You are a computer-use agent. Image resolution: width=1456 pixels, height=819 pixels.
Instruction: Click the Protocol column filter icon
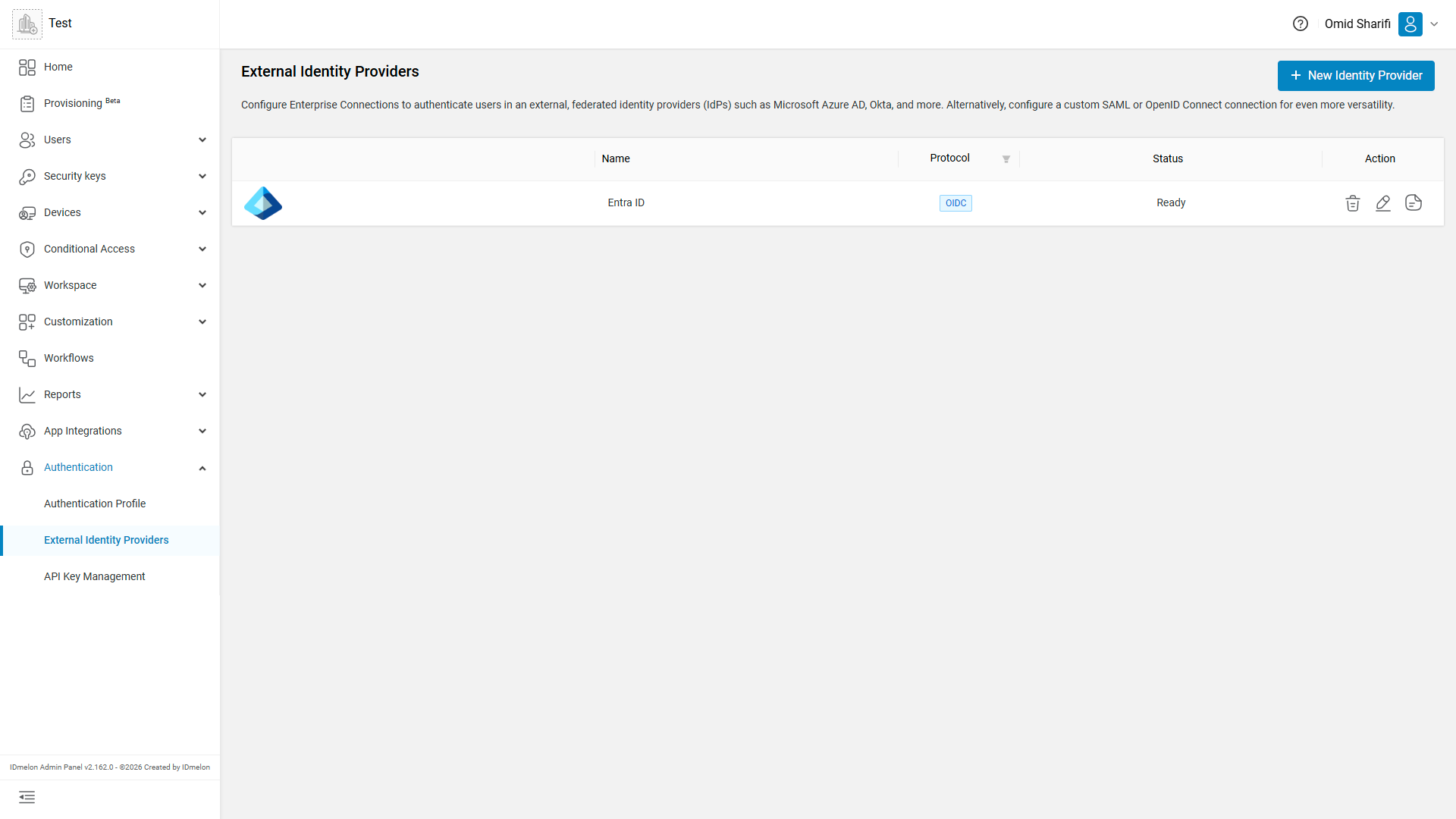[1006, 159]
